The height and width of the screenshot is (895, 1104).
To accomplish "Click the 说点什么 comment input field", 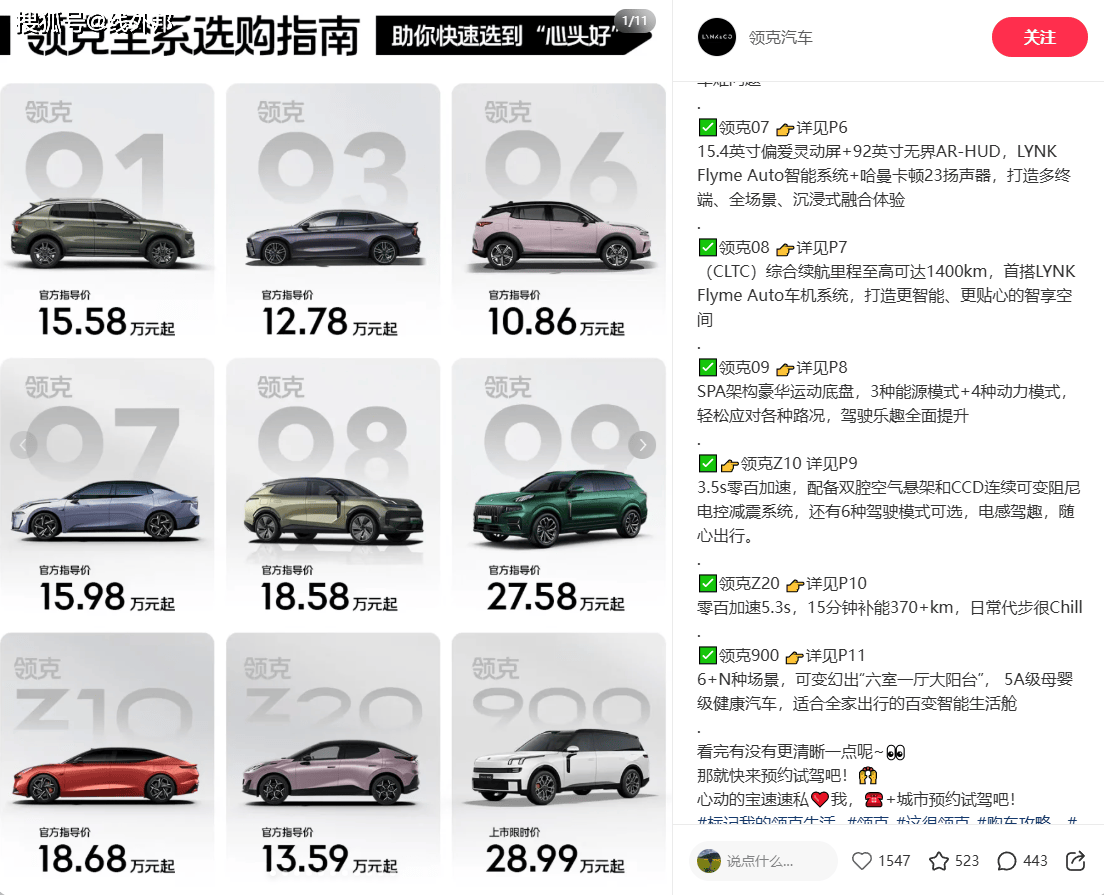I will 764,860.
